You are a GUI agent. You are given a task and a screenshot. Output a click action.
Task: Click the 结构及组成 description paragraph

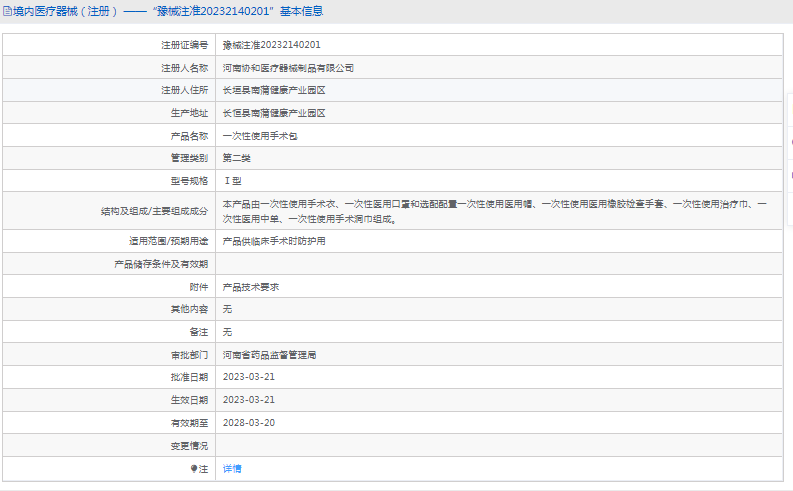(495, 211)
